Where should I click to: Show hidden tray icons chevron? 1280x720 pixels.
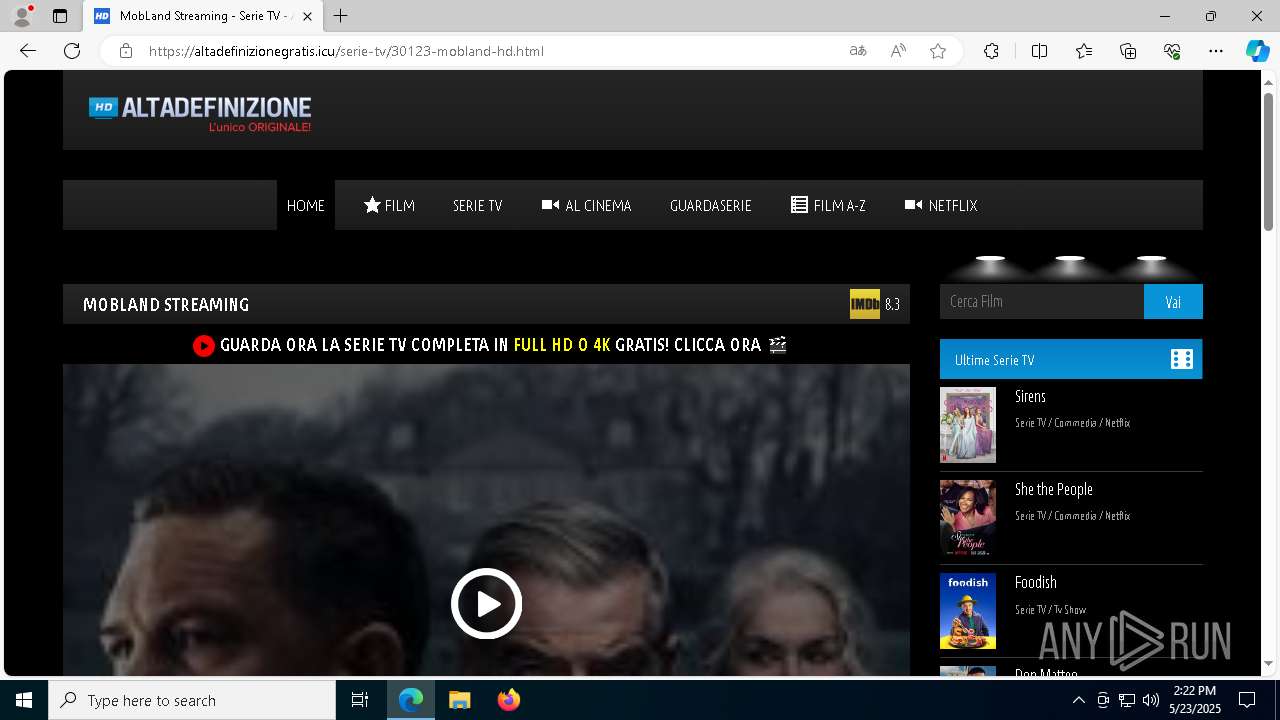coord(1078,700)
